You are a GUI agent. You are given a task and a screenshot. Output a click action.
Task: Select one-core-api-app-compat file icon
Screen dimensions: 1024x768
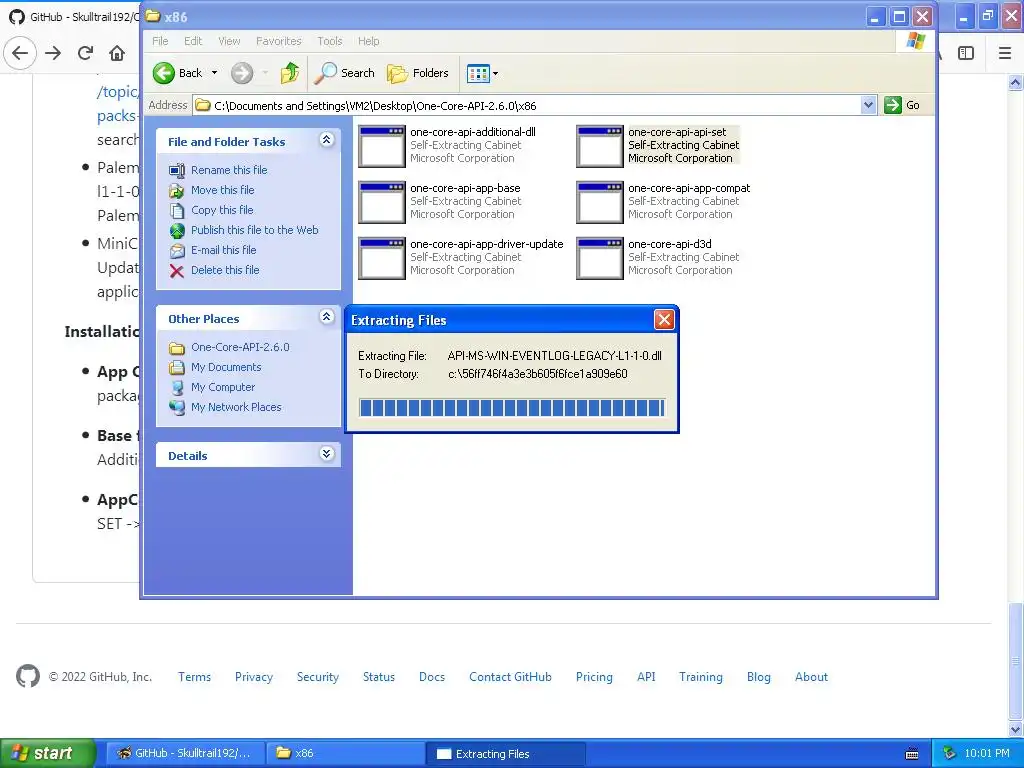600,202
